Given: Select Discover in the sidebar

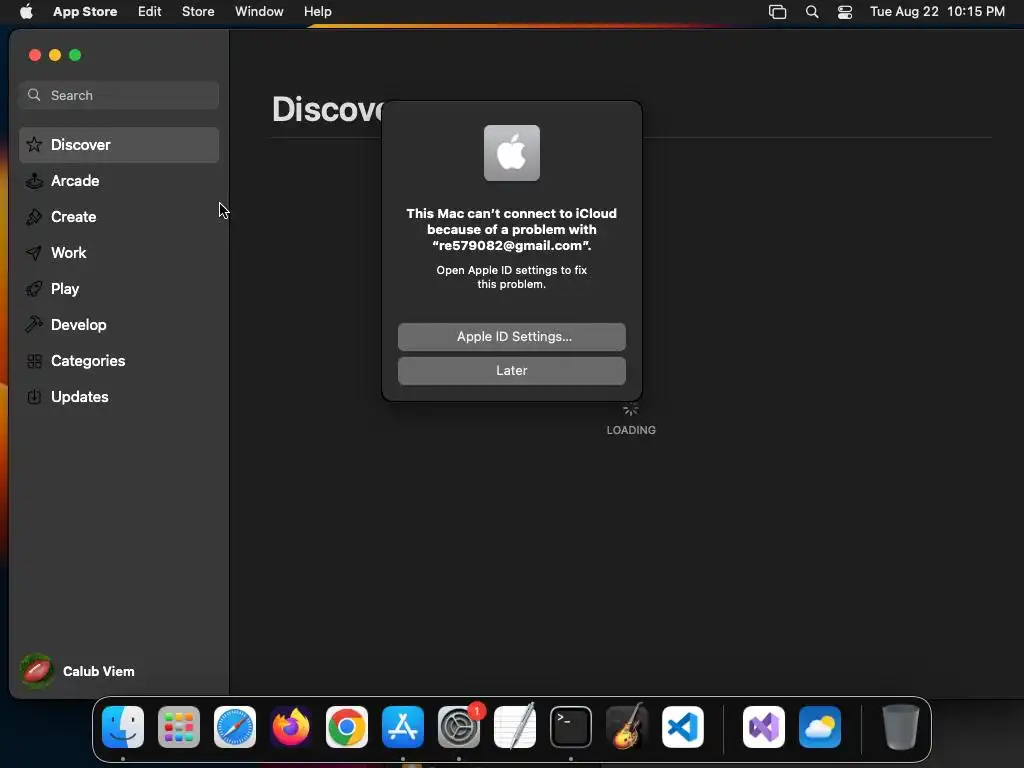Looking at the screenshot, I should click(119, 145).
